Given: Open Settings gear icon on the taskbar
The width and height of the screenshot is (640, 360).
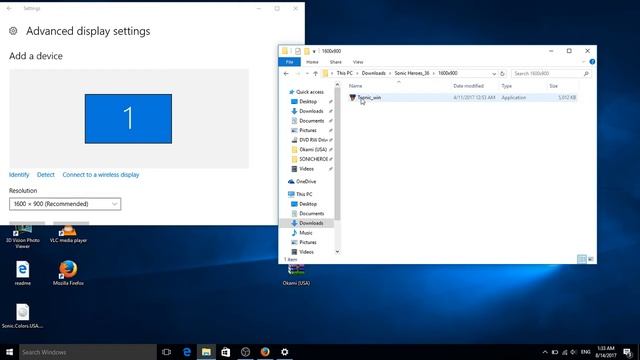Looking at the screenshot, I should pos(284,352).
